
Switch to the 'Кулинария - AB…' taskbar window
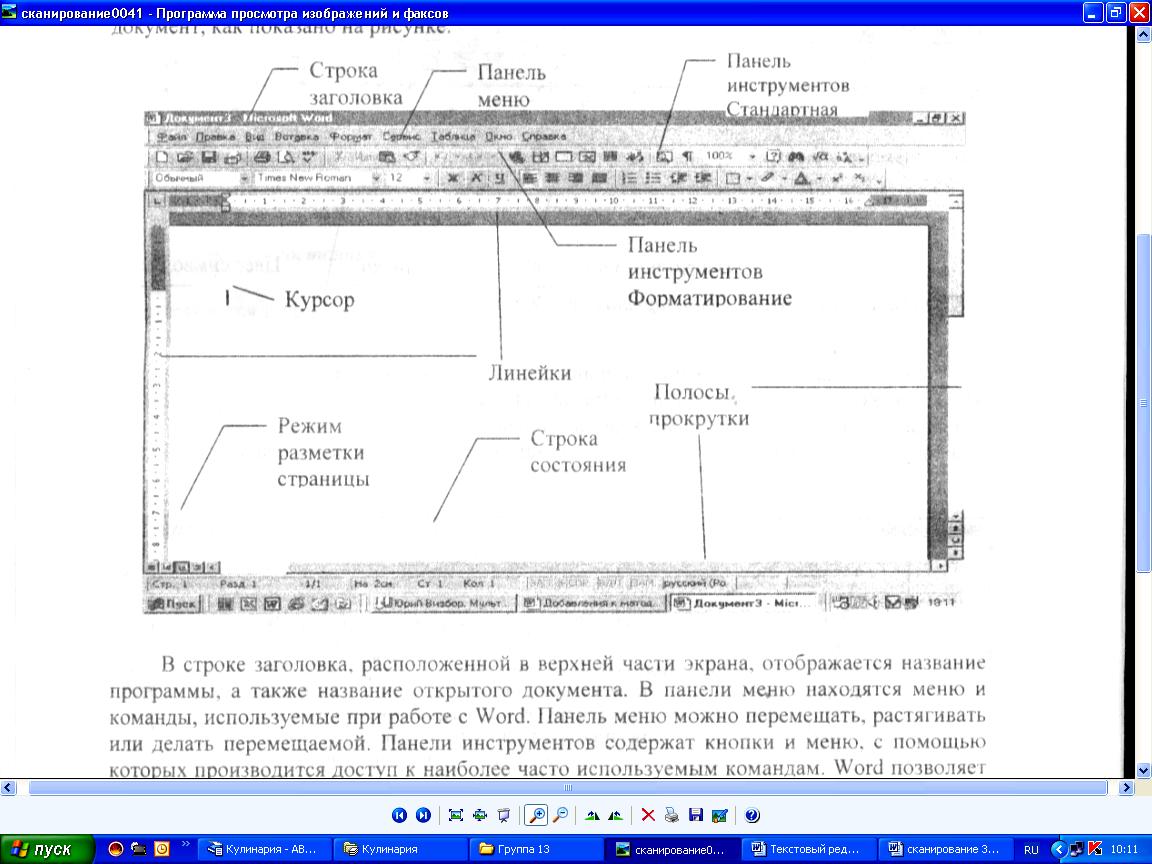pos(263,849)
